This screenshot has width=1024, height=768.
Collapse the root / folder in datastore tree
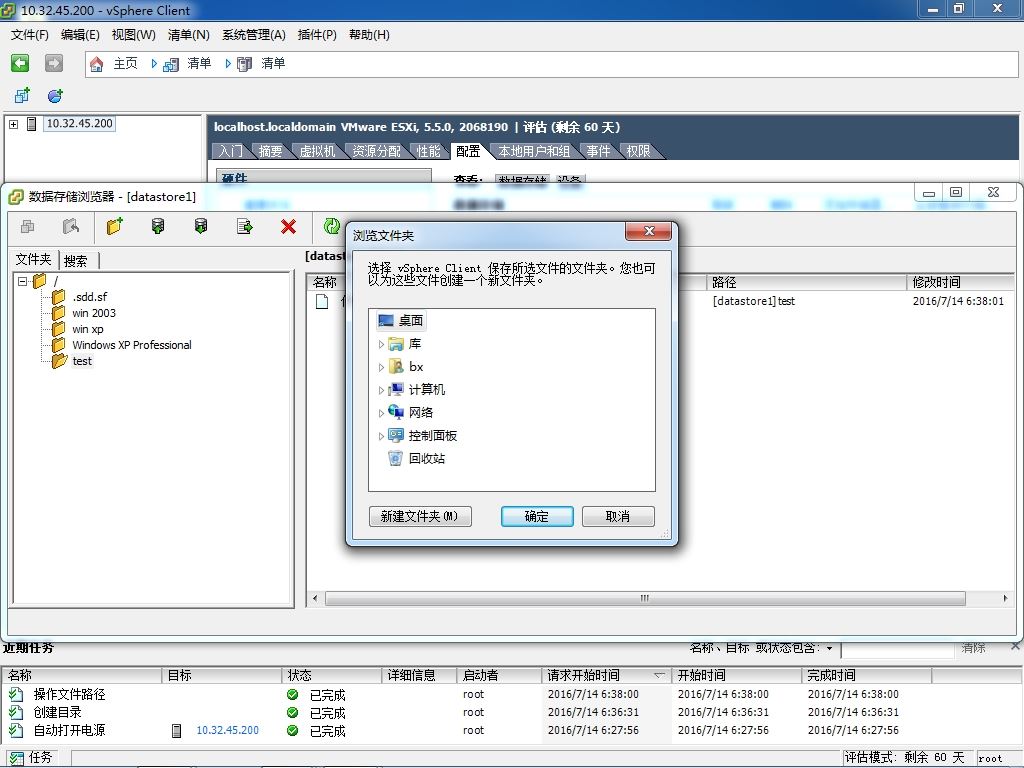click(x=23, y=281)
